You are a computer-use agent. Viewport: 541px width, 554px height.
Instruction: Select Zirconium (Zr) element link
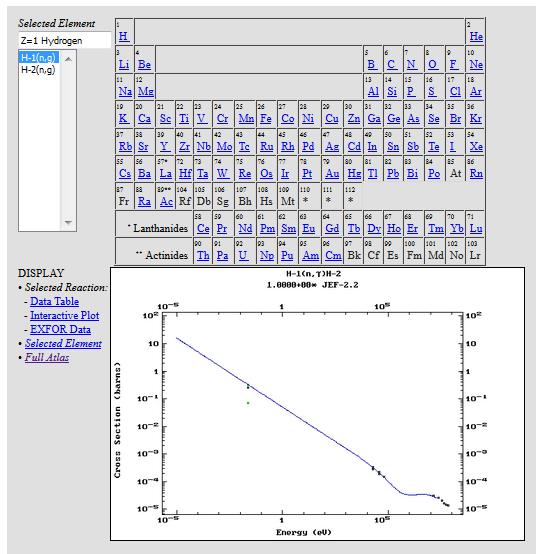tap(184, 146)
